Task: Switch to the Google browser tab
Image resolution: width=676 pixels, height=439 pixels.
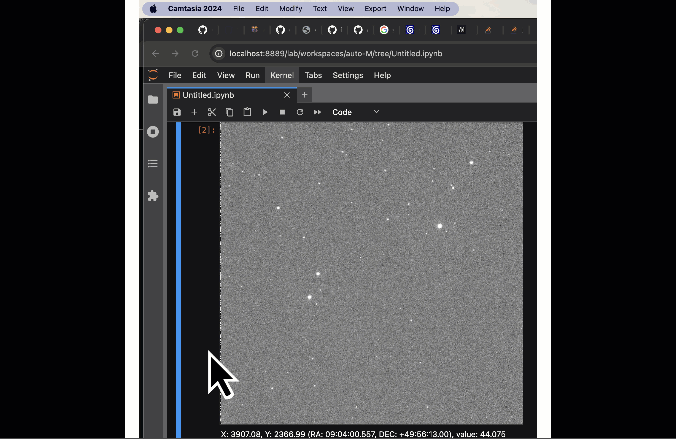Action: pos(384,30)
